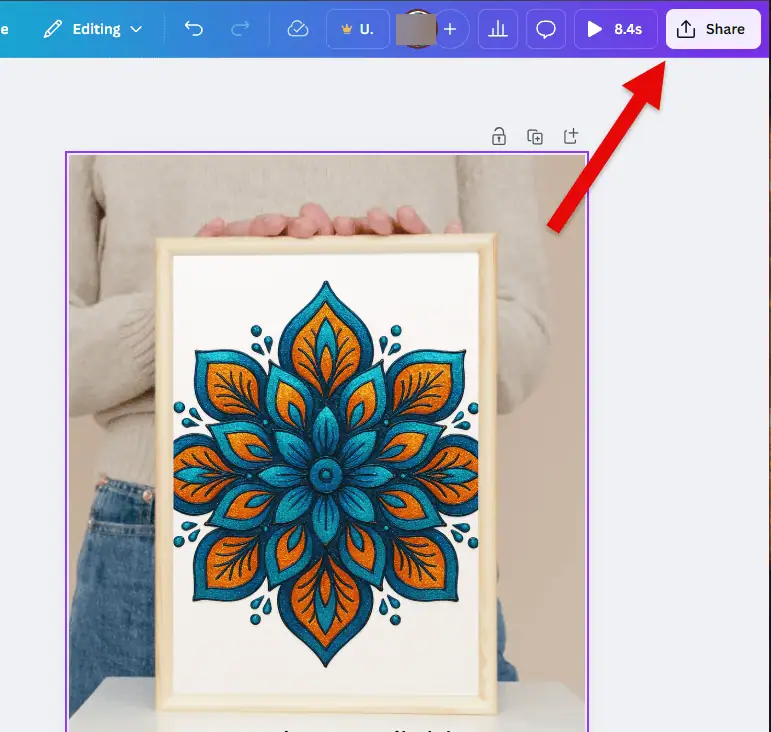The image size is (771, 732).
Task: Open the user profile avatar
Action: [x=417, y=29]
